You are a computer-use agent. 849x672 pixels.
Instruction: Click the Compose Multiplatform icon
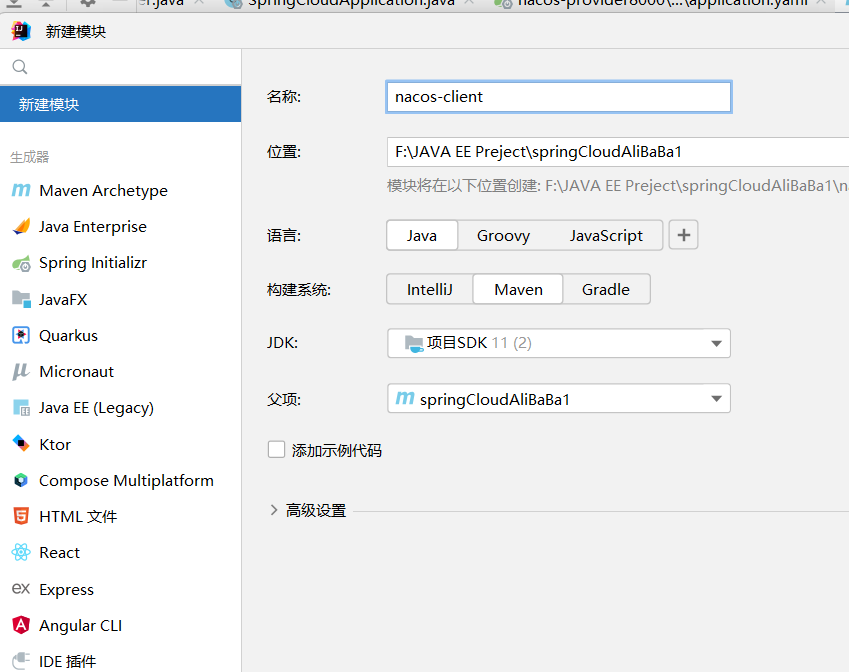(21, 480)
